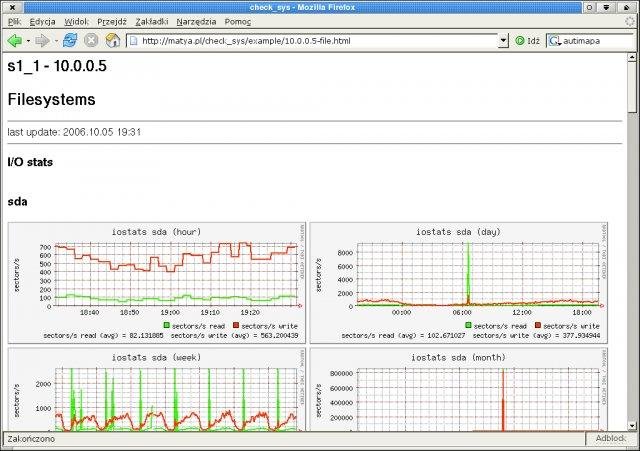
Task: Click the 'last update: 2006.10.05 19:31' text
Action: (x=74, y=132)
